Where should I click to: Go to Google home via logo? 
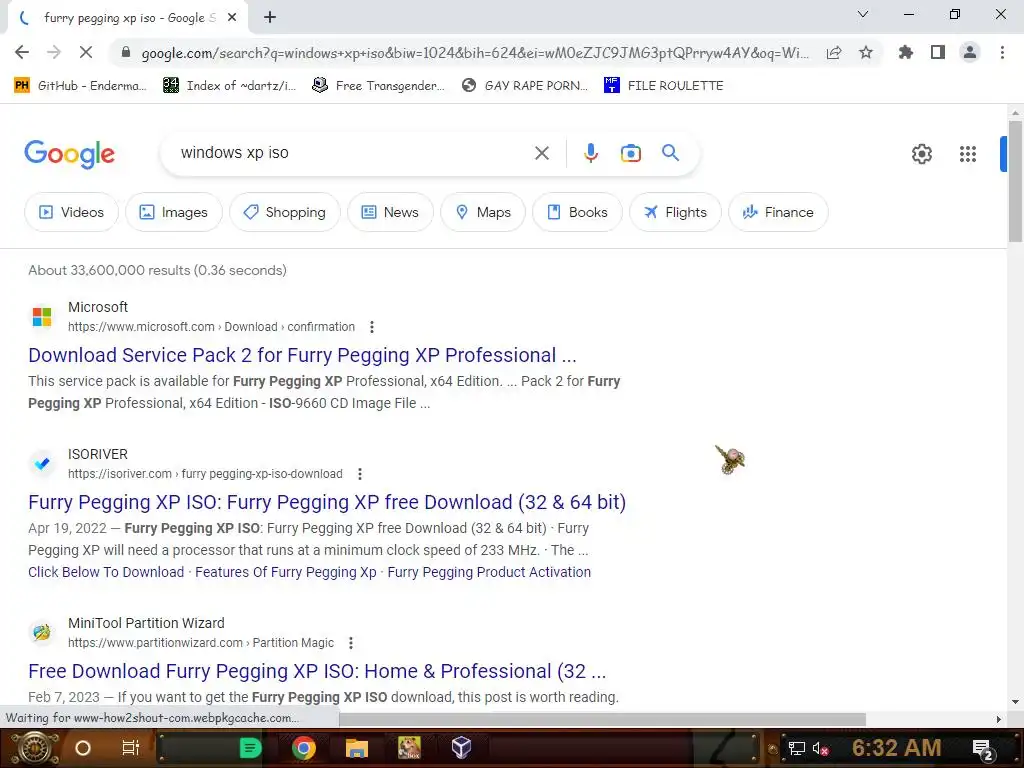(x=69, y=154)
